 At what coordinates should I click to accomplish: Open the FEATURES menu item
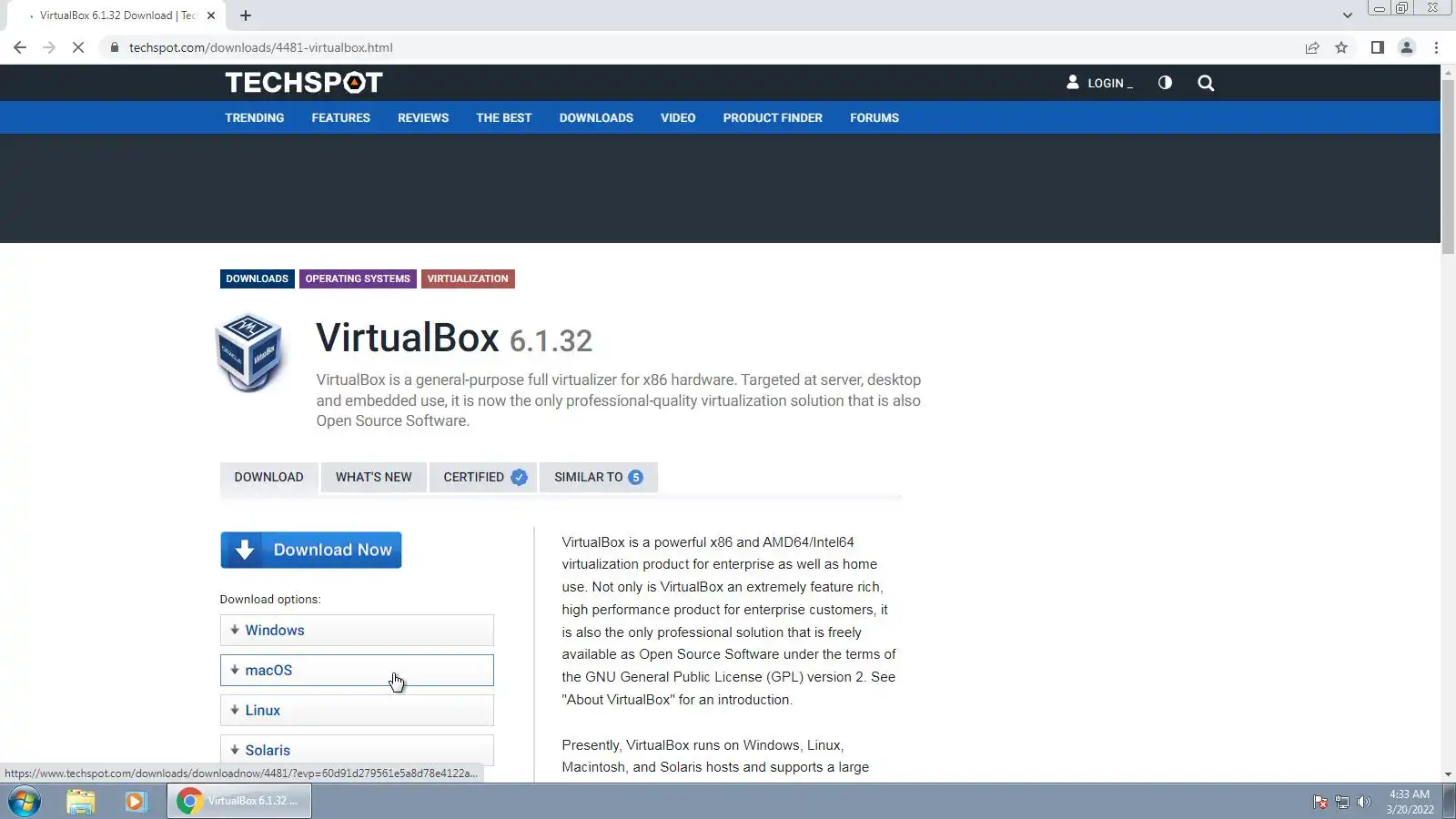(x=341, y=117)
